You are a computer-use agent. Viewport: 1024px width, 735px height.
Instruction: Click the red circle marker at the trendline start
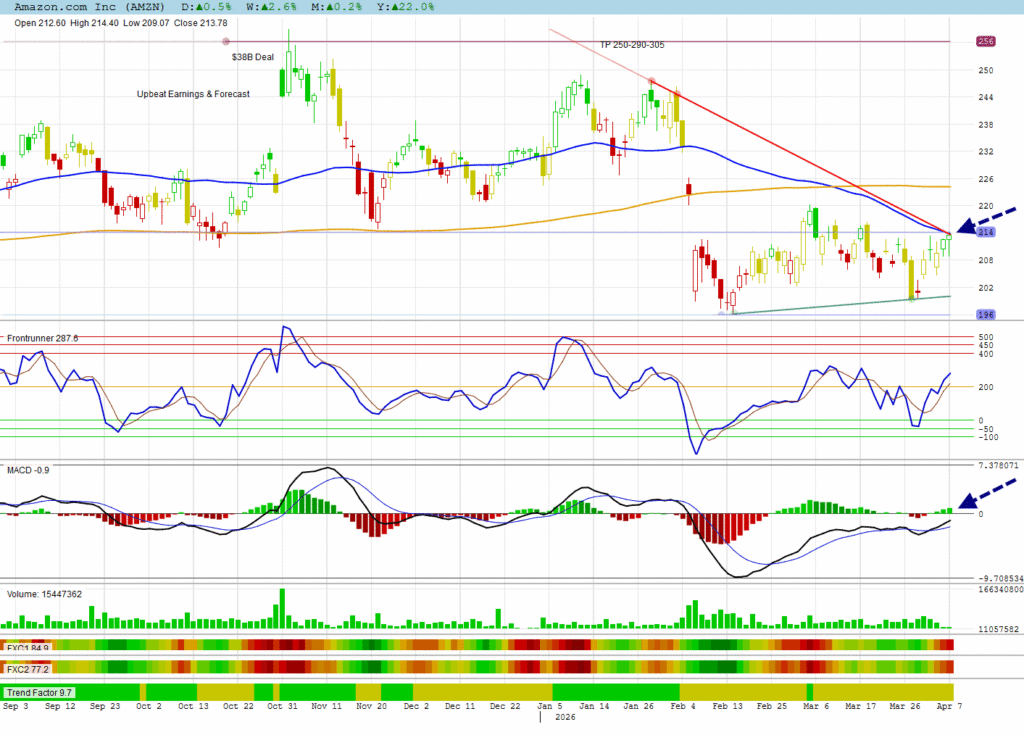point(652,81)
